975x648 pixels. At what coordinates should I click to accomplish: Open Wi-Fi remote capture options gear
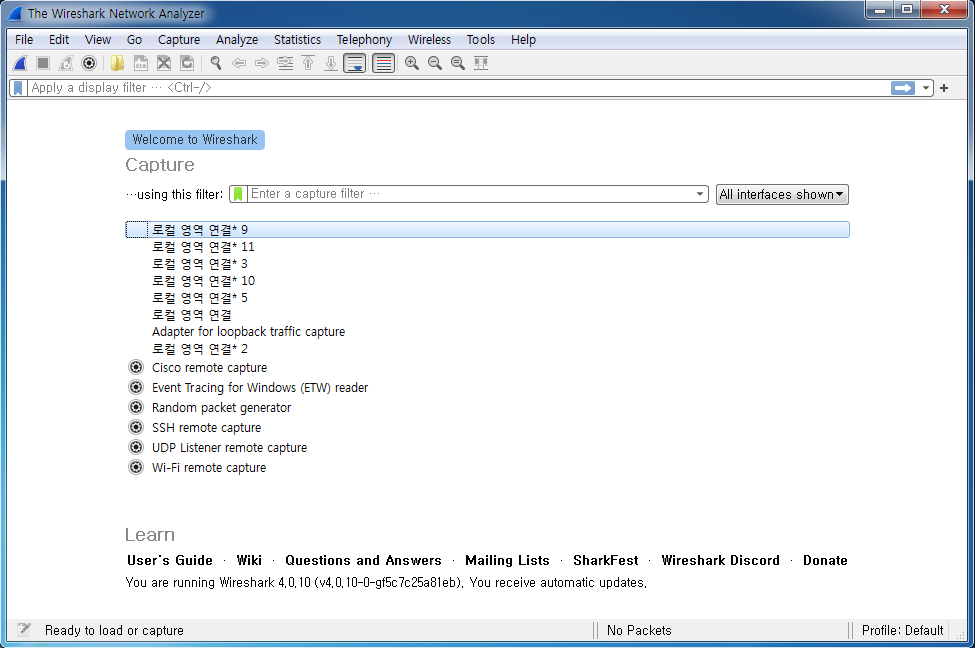tap(136, 466)
